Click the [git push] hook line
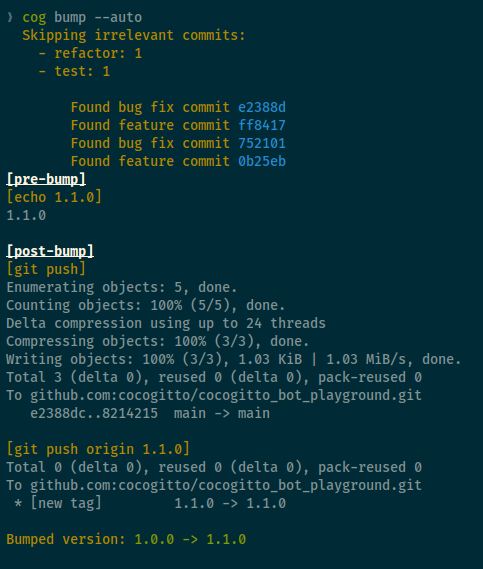This screenshot has height=569, width=483. click(46, 269)
